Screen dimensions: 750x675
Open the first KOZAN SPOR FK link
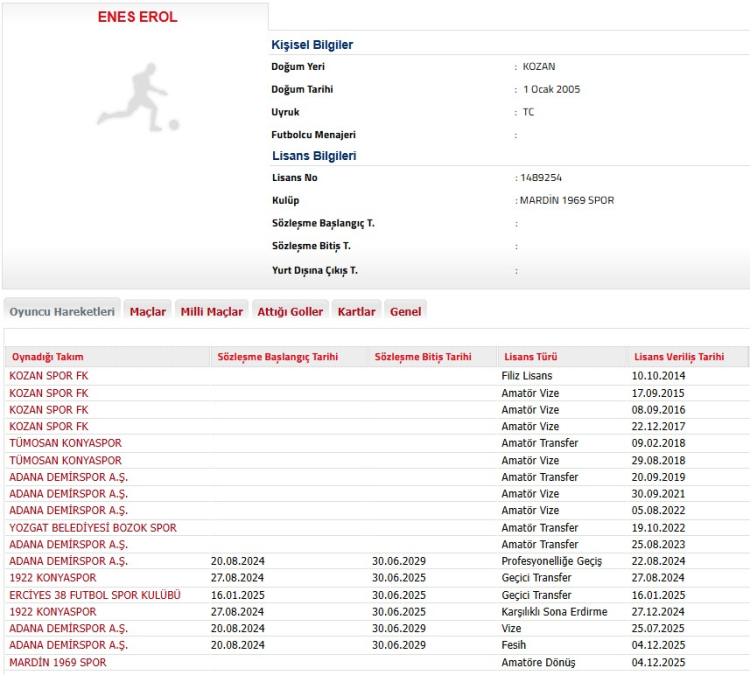[x=49, y=376]
